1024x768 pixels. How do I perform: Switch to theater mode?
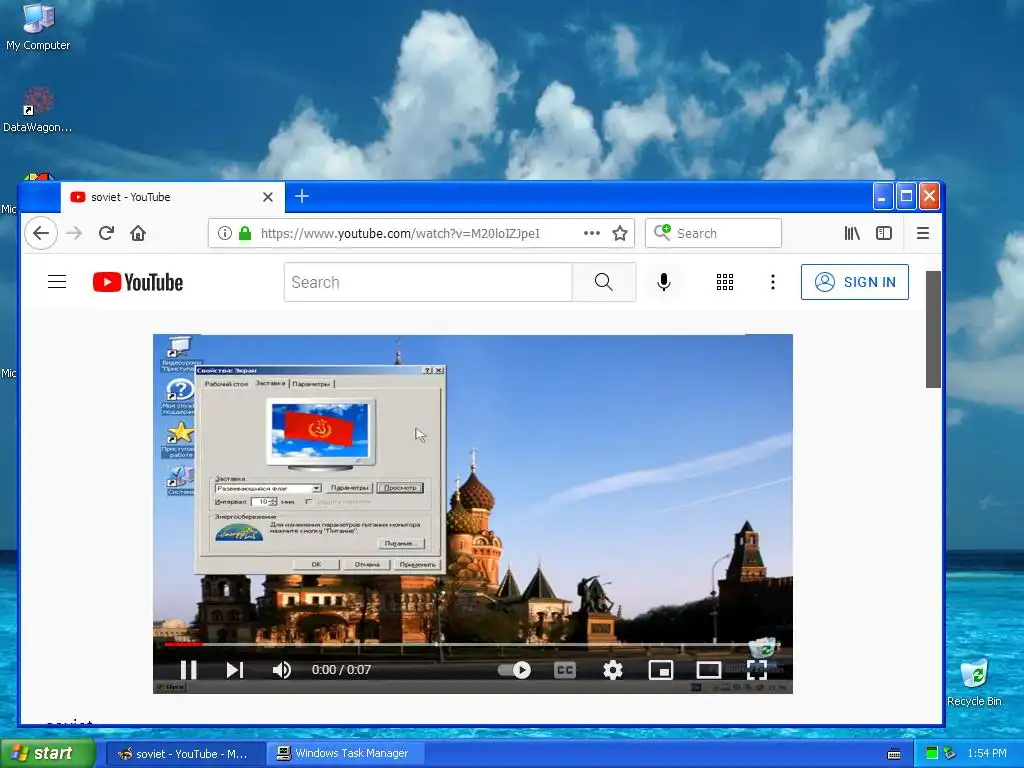click(709, 670)
